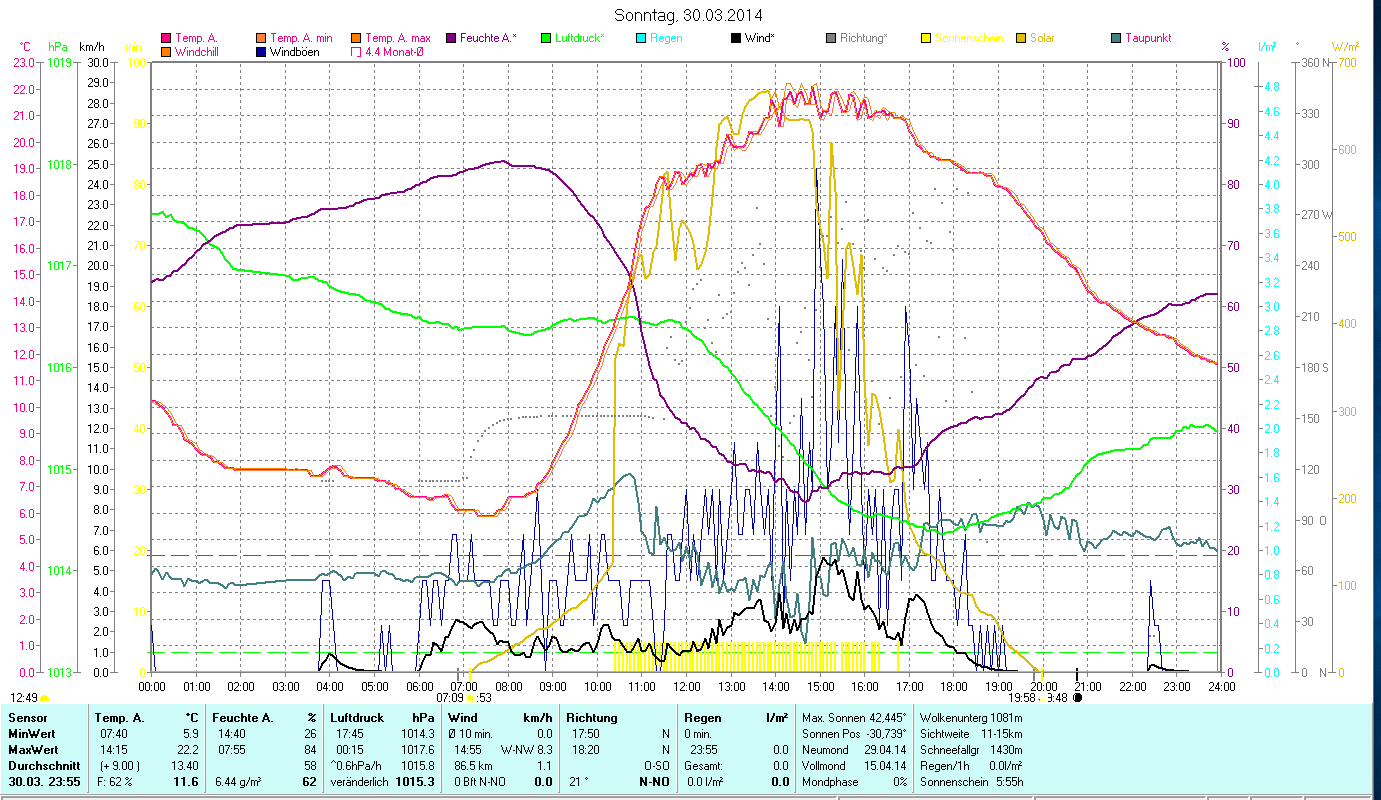Click the max temperature value 22.2
The width and height of the screenshot is (1381, 800).
189,750
